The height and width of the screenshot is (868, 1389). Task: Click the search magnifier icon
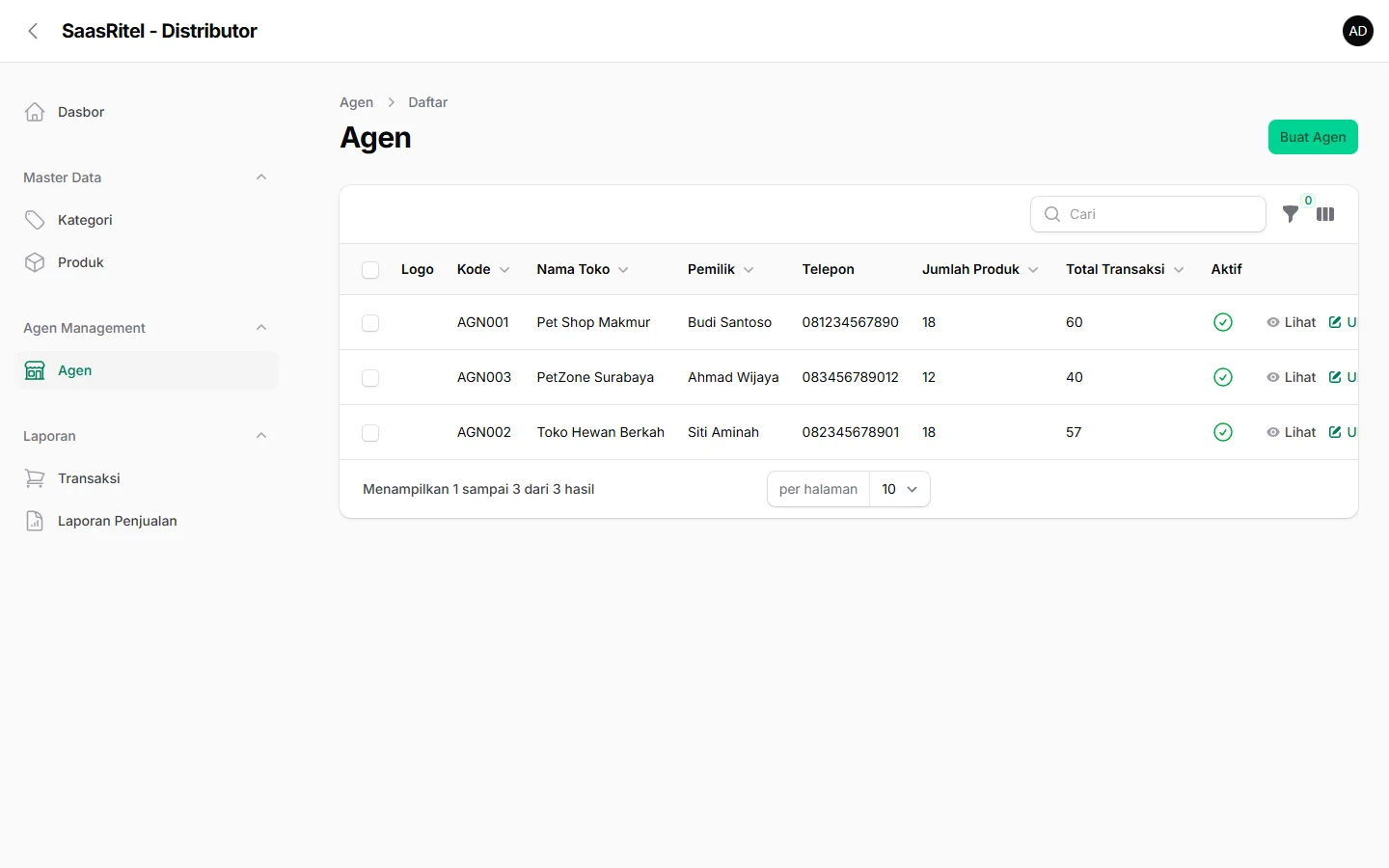(1052, 214)
